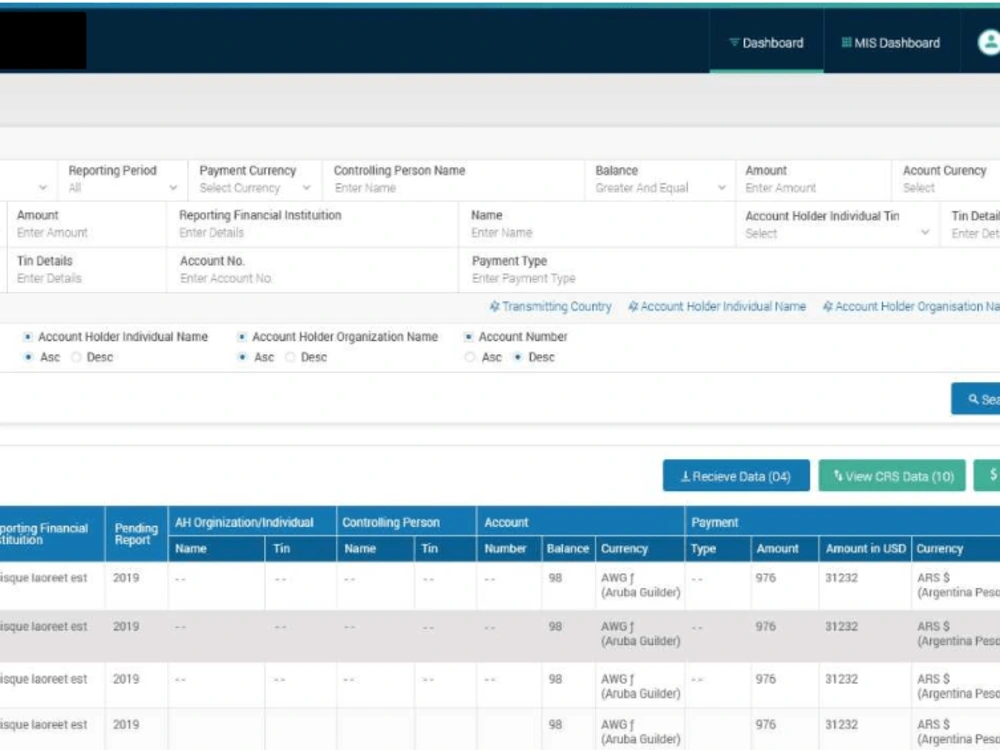Click 976 in the third table row
Screen dimensions: 1000x750
point(765,679)
